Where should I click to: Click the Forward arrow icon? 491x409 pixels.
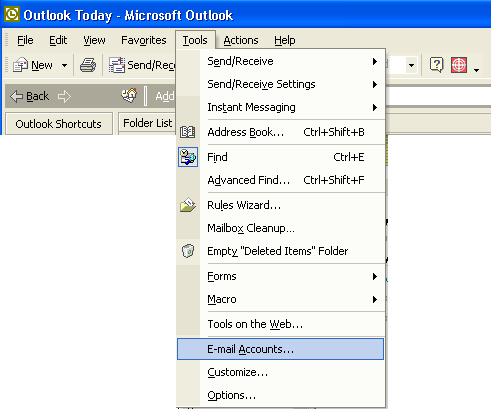coord(64,97)
